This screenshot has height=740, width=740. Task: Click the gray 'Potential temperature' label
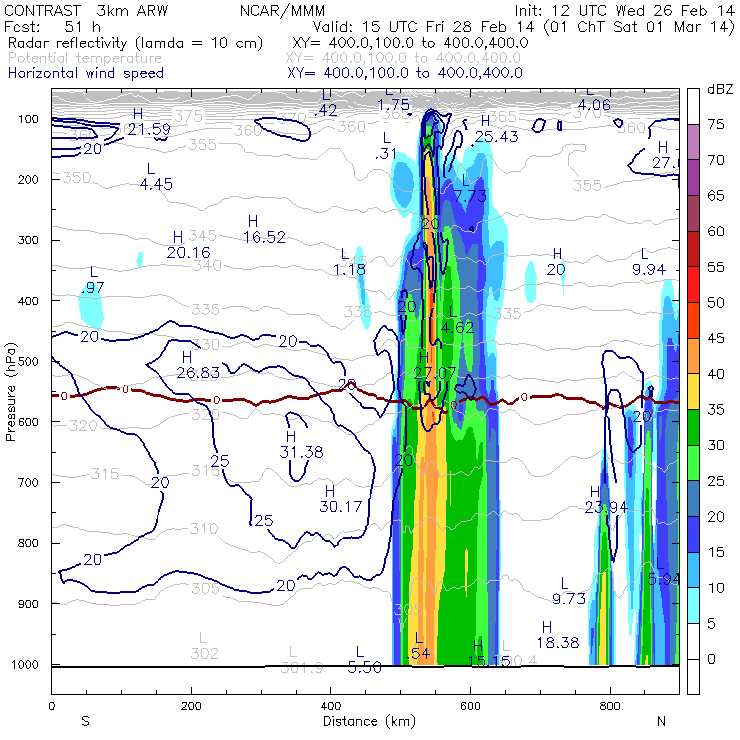[85, 58]
